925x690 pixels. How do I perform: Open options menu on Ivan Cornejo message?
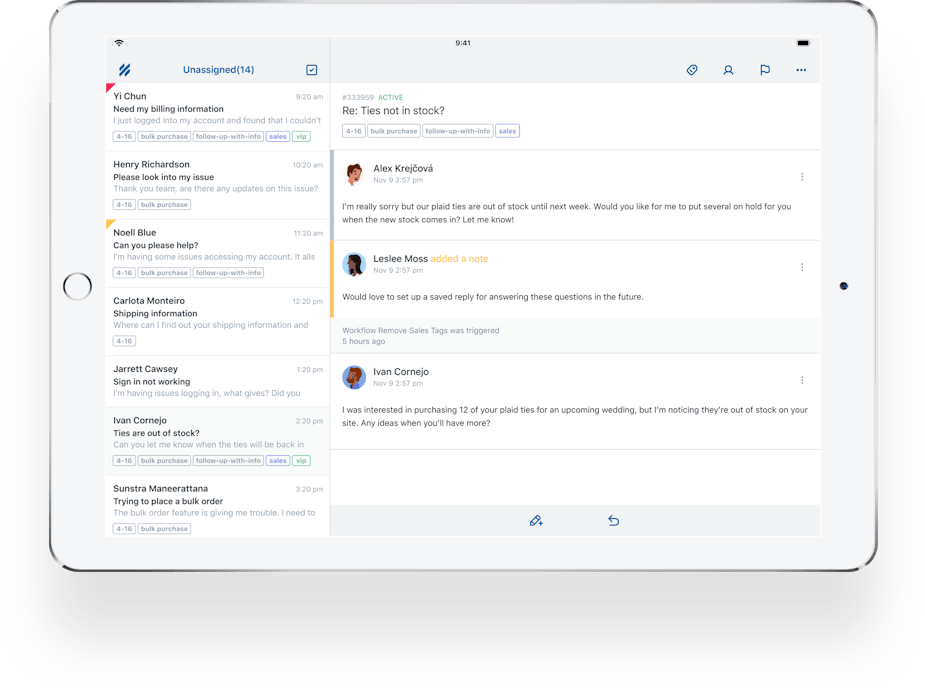pyautogui.click(x=802, y=380)
